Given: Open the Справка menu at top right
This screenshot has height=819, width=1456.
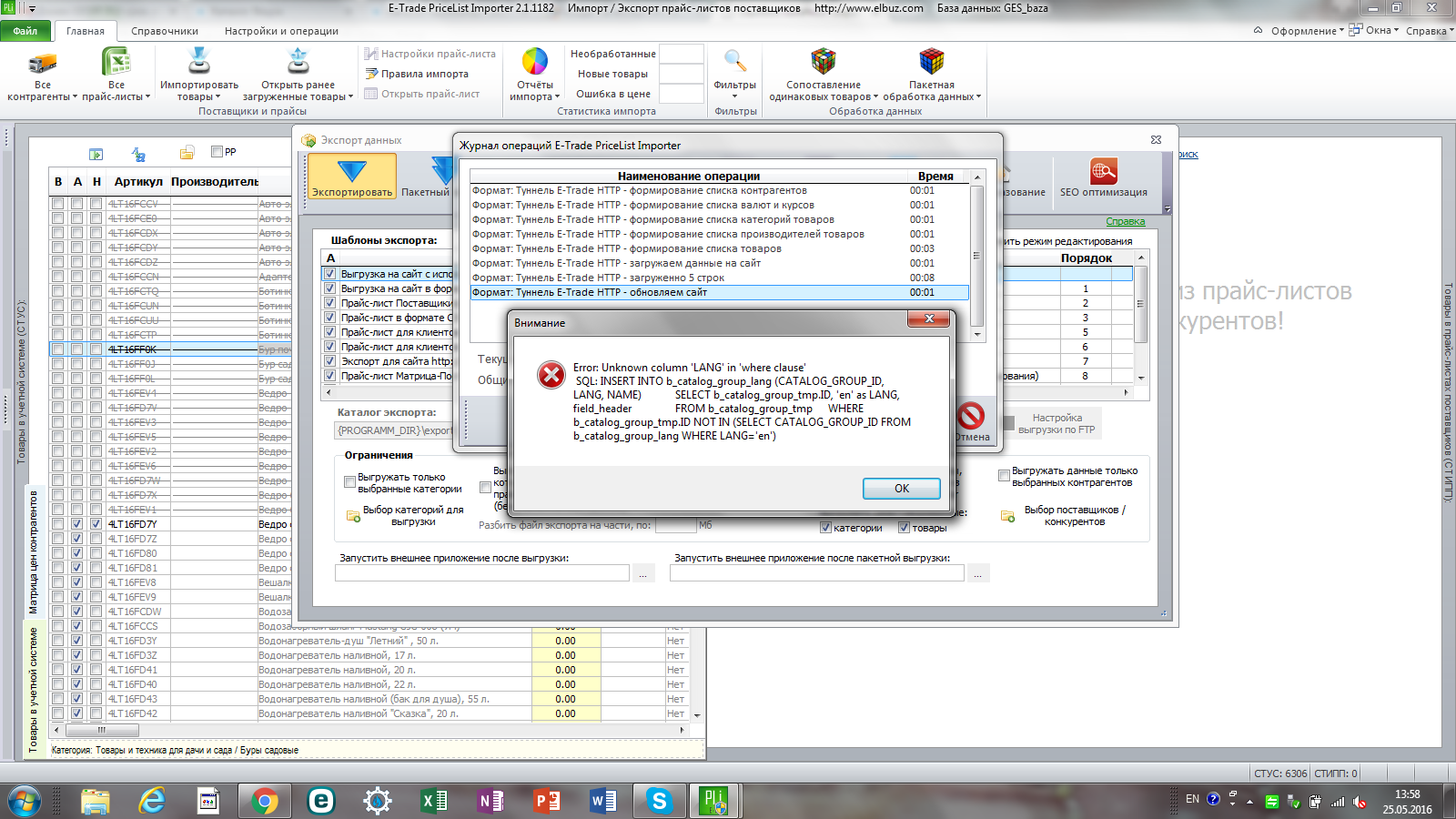Looking at the screenshot, I should (x=1429, y=31).
